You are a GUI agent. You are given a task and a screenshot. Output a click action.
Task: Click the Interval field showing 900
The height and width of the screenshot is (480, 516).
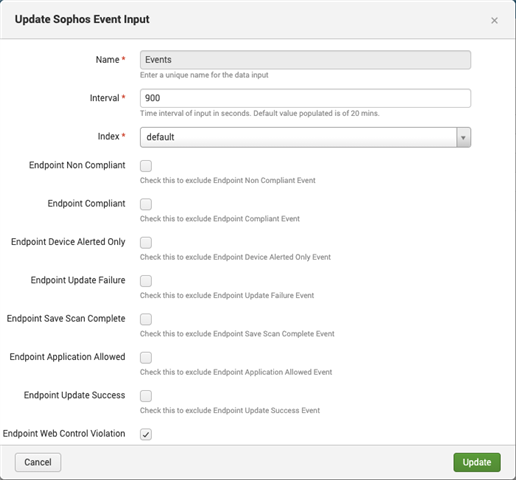305,98
